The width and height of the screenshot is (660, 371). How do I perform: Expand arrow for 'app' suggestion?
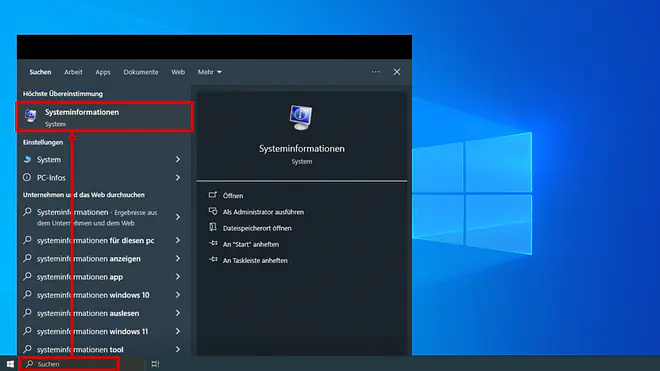(x=178, y=277)
